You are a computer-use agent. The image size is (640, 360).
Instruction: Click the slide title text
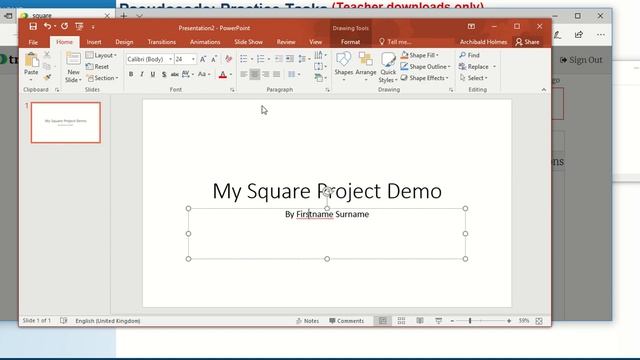point(327,191)
